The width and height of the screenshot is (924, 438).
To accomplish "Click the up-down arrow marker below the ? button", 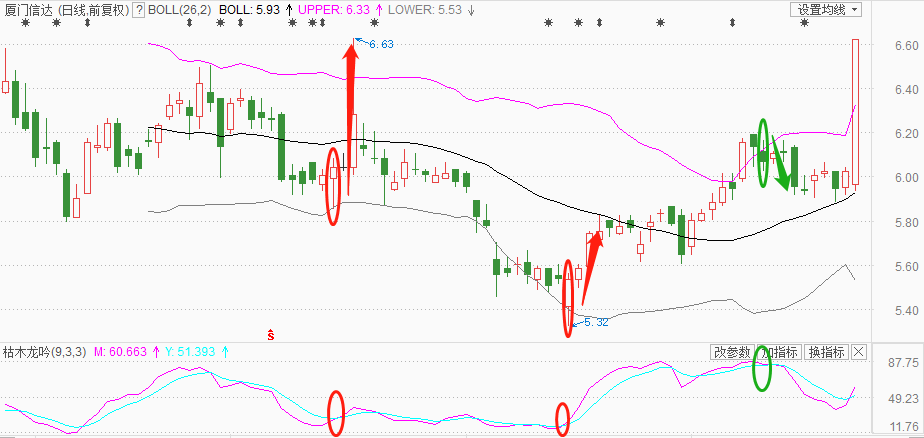I will (87, 23).
